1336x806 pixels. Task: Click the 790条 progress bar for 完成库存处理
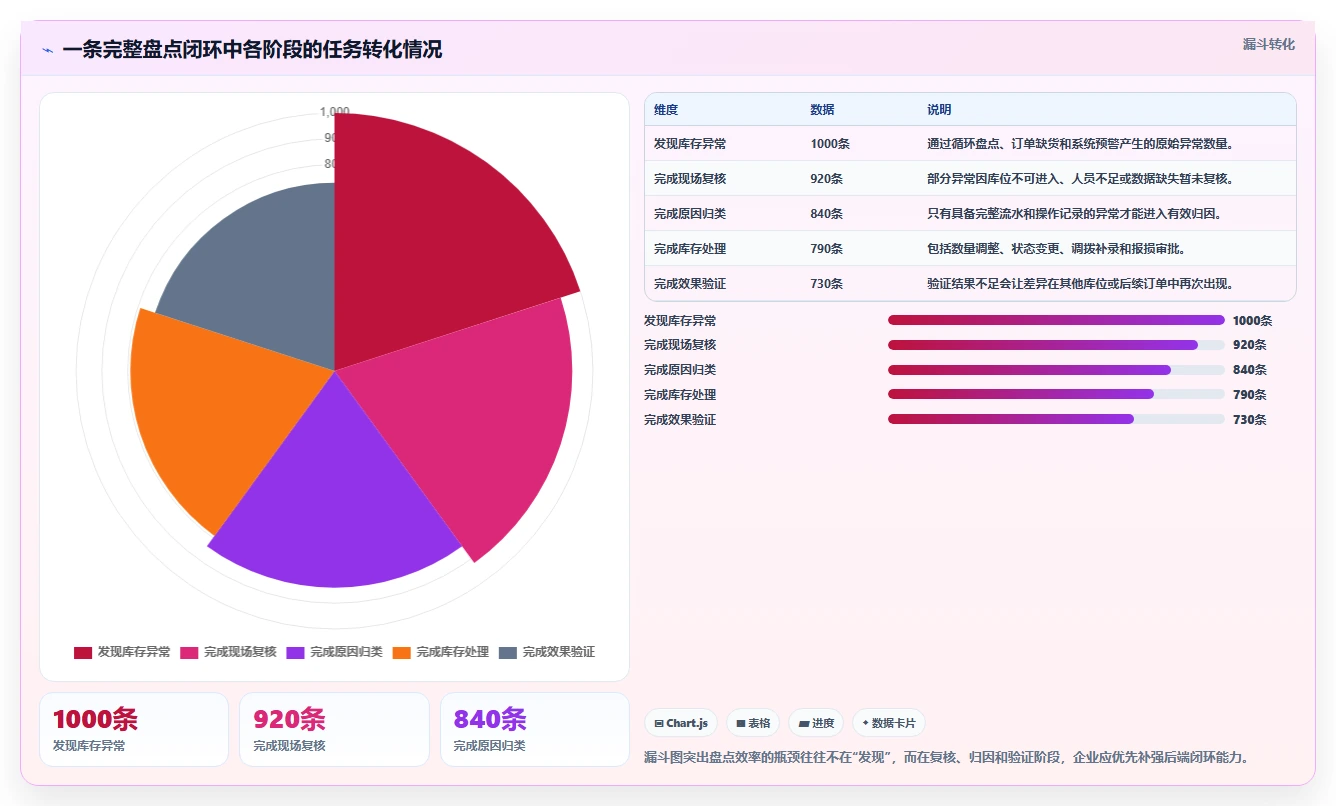(1056, 395)
